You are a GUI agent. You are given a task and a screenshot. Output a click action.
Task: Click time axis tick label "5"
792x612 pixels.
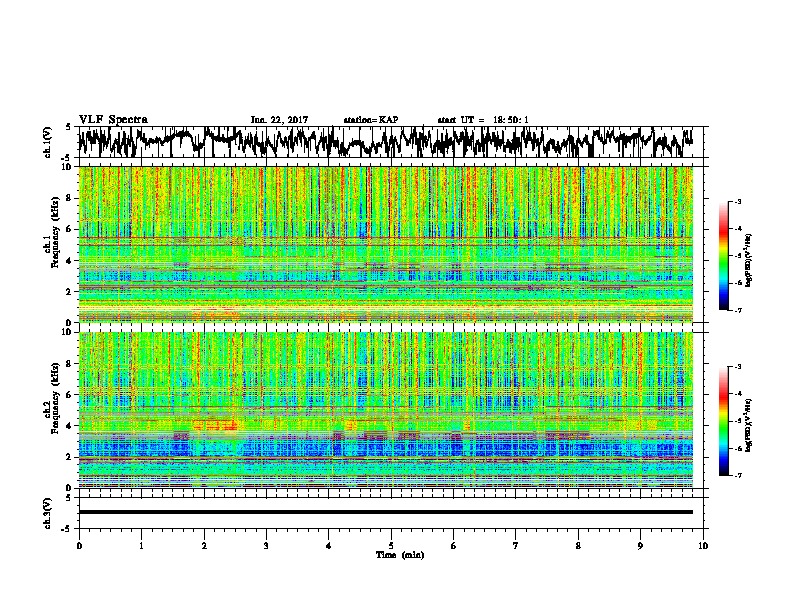(x=391, y=546)
